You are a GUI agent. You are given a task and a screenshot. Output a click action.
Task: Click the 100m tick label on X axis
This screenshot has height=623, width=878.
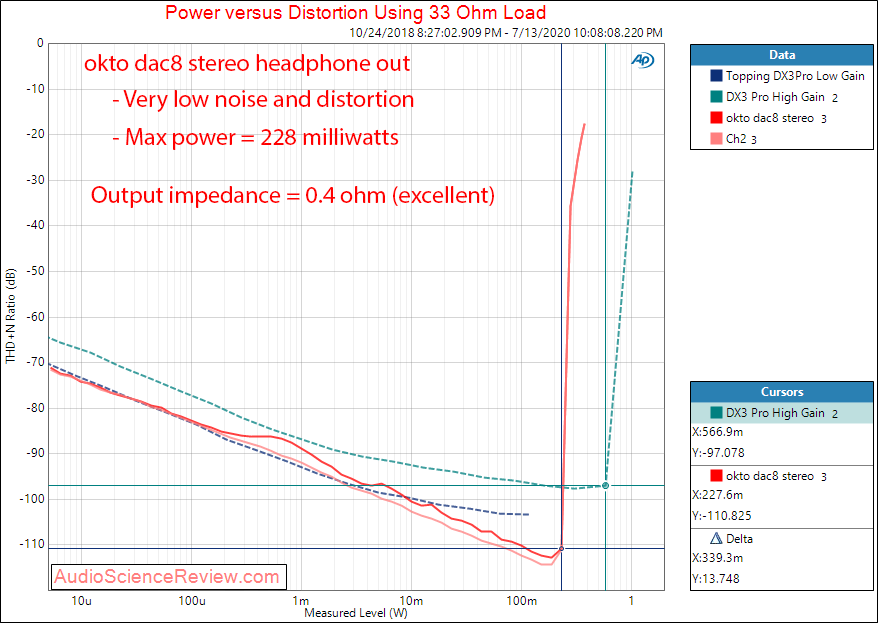coord(521,601)
